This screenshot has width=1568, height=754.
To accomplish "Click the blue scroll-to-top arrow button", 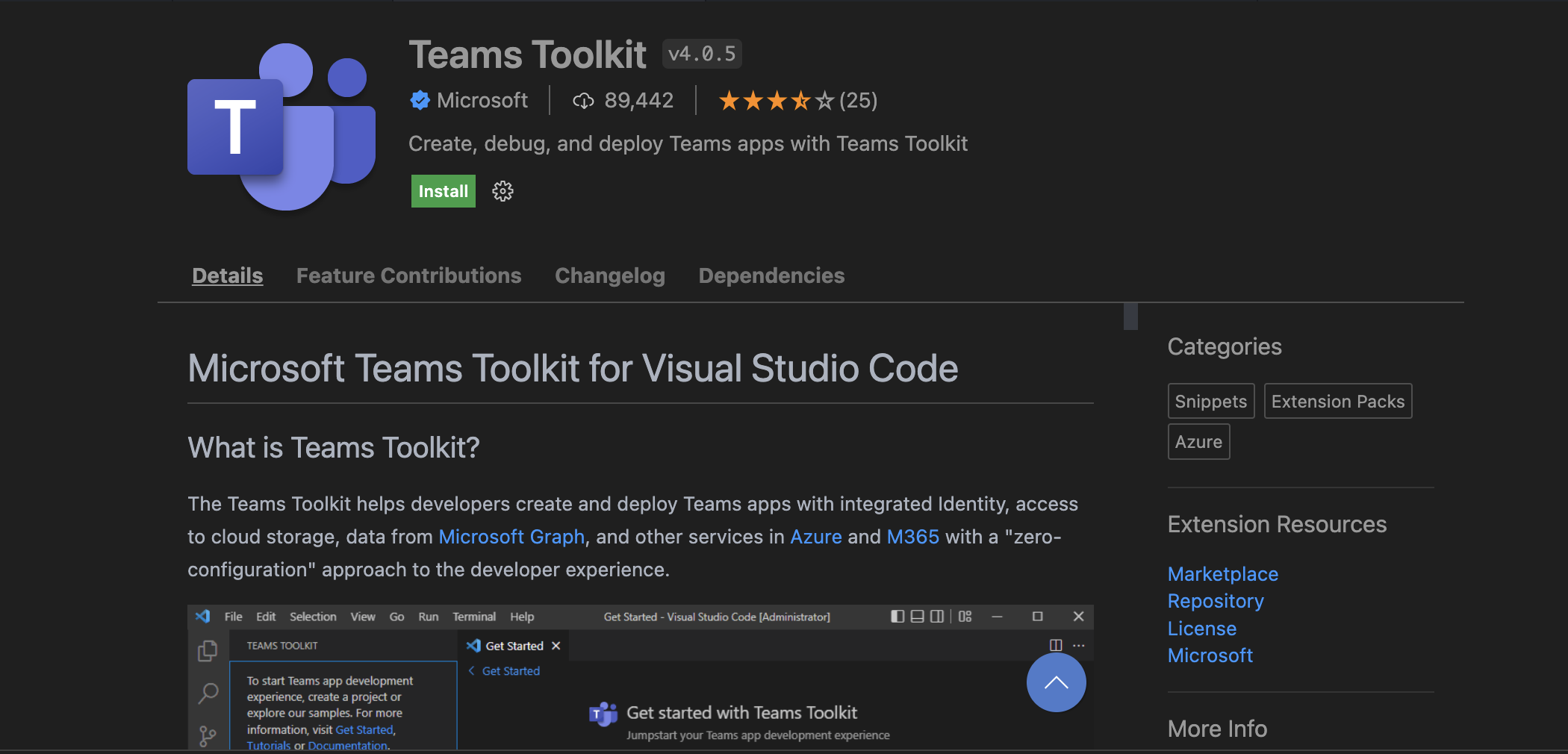I will pyautogui.click(x=1056, y=682).
